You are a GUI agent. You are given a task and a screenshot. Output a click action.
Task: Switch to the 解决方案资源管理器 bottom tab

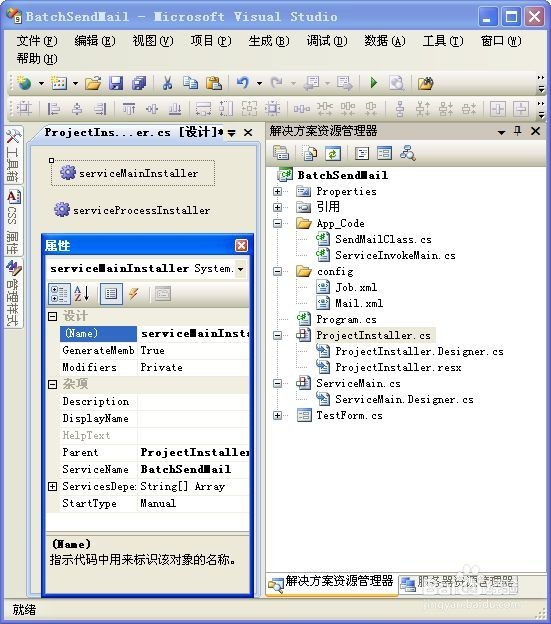[331, 582]
